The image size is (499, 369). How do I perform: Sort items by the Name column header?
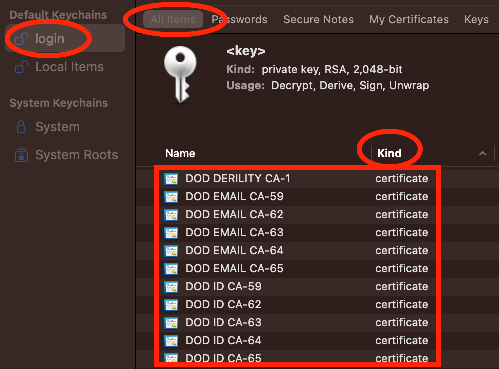(x=180, y=153)
